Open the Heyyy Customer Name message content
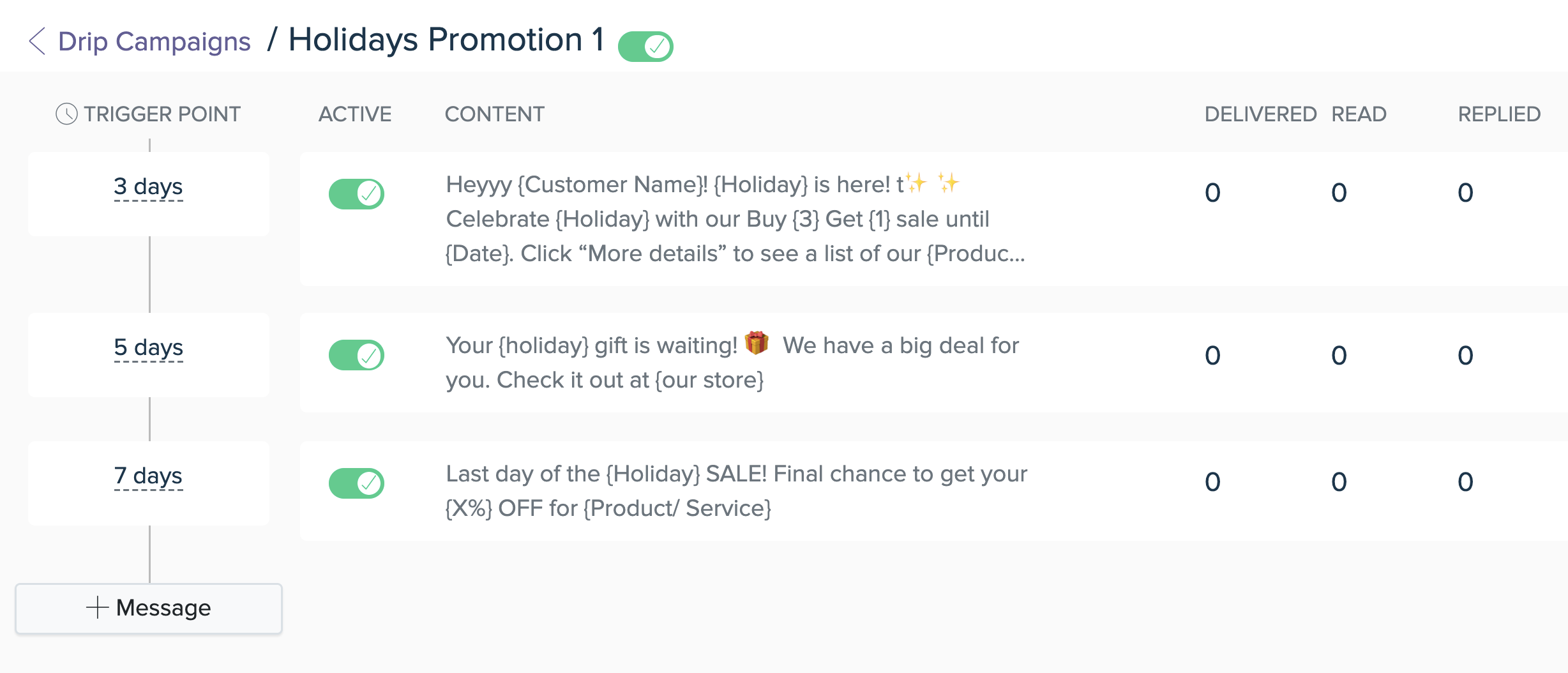 (x=735, y=219)
